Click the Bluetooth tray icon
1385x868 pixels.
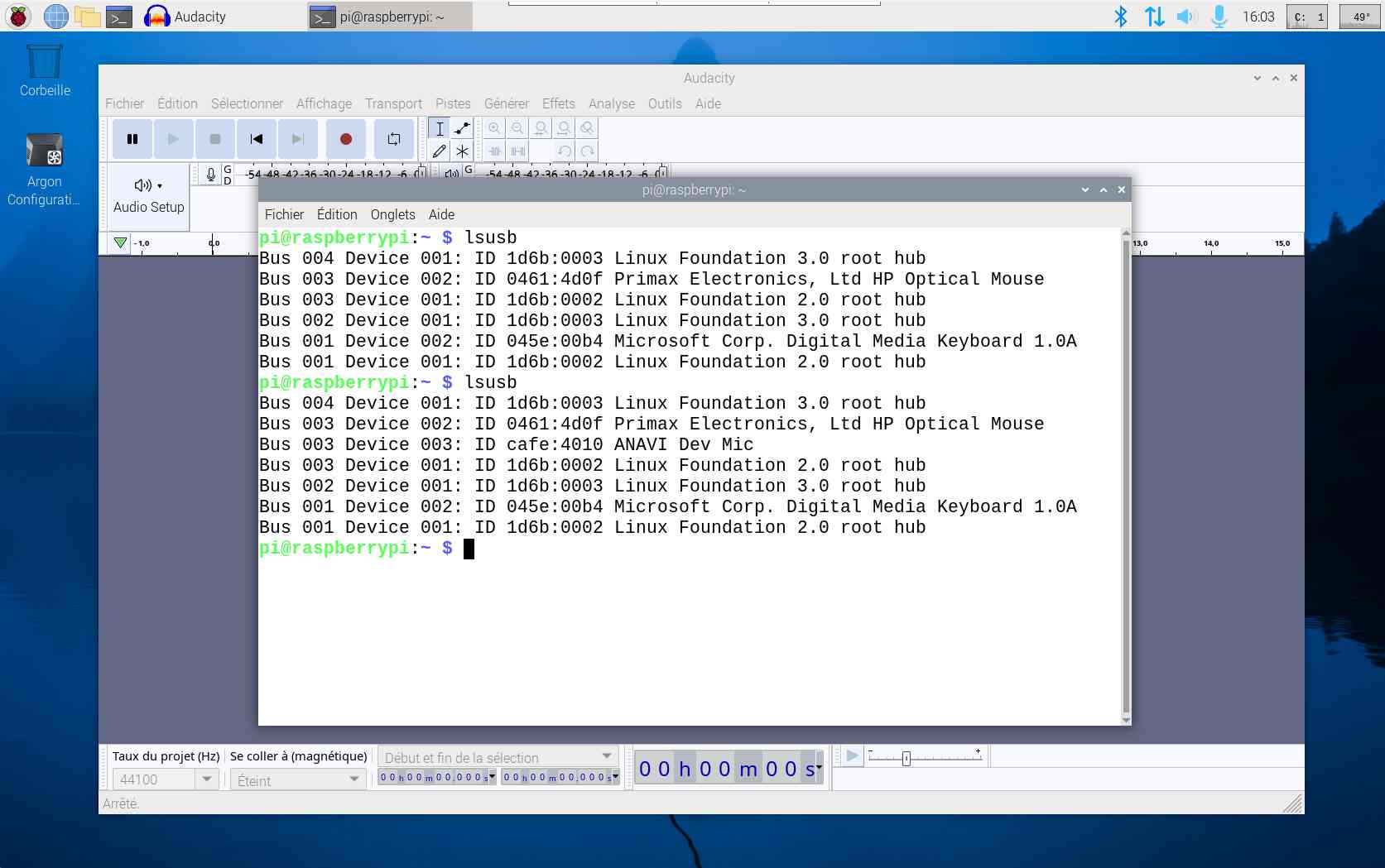pos(1121,16)
